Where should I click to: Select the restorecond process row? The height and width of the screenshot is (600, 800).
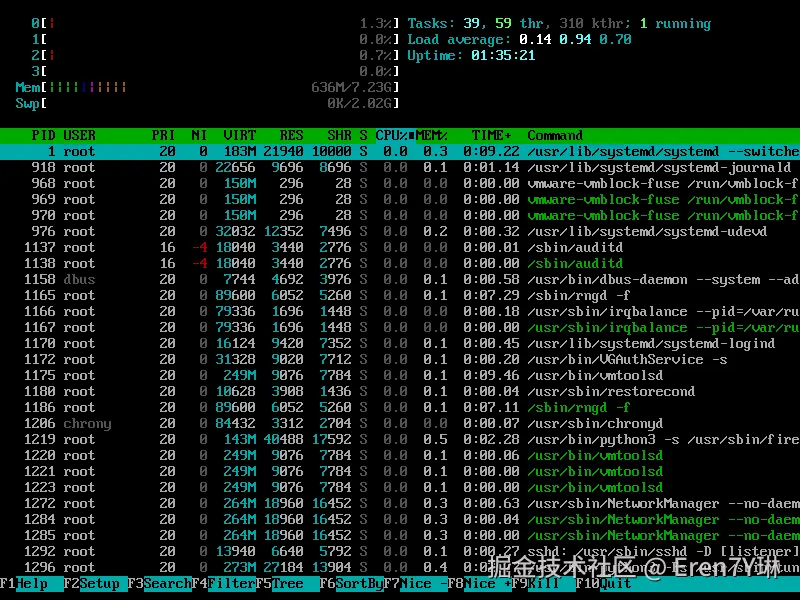point(400,391)
